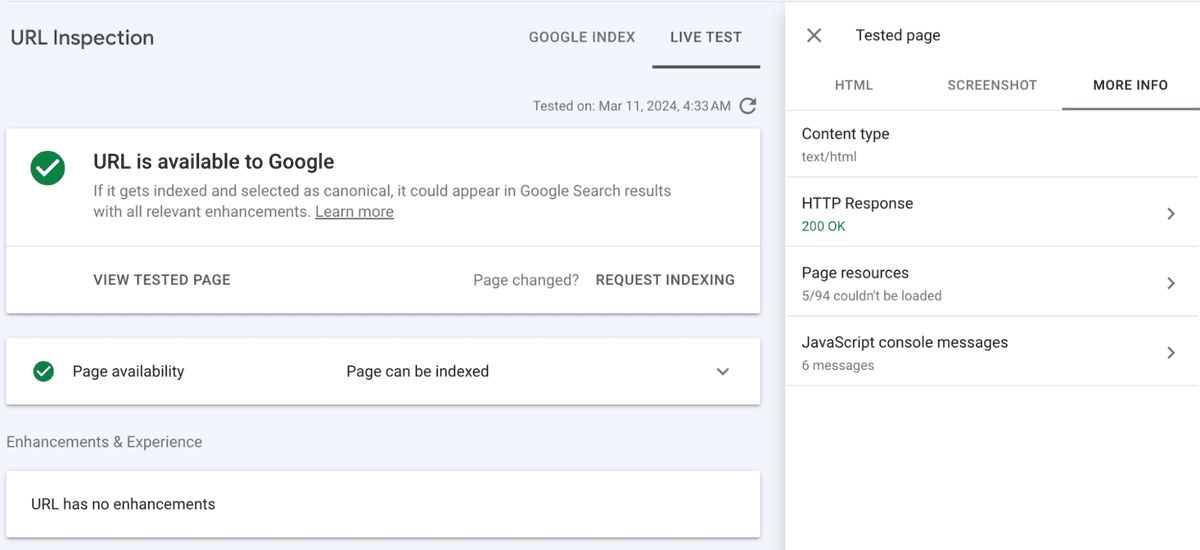The height and width of the screenshot is (550, 1200).
Task: Click the Content type text/html entry
Action: (845, 144)
